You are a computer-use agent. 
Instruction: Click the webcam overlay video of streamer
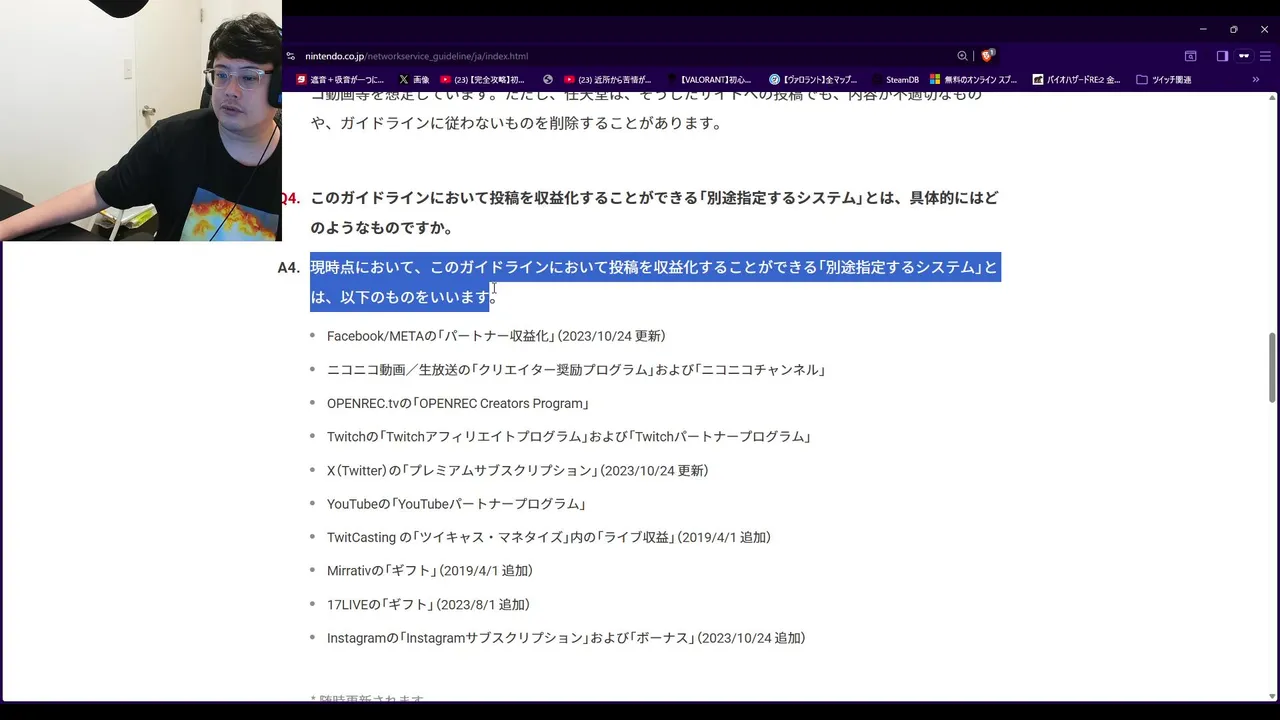tap(141, 120)
